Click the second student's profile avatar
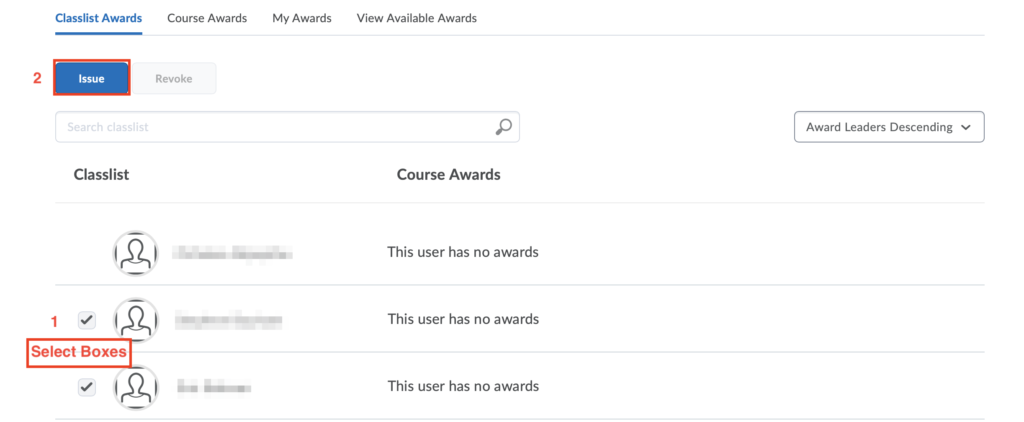1024x422 pixels. [x=136, y=320]
